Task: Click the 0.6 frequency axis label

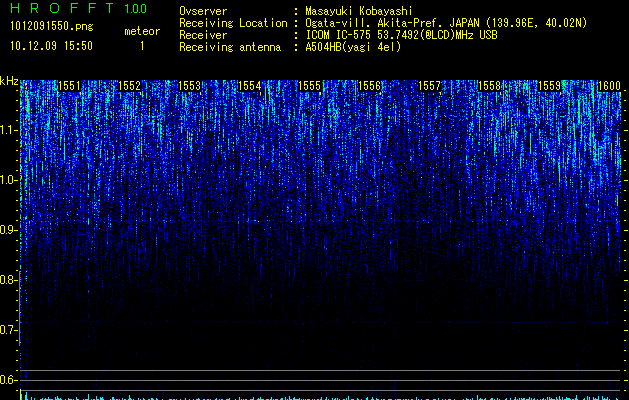Action: tap(9, 380)
